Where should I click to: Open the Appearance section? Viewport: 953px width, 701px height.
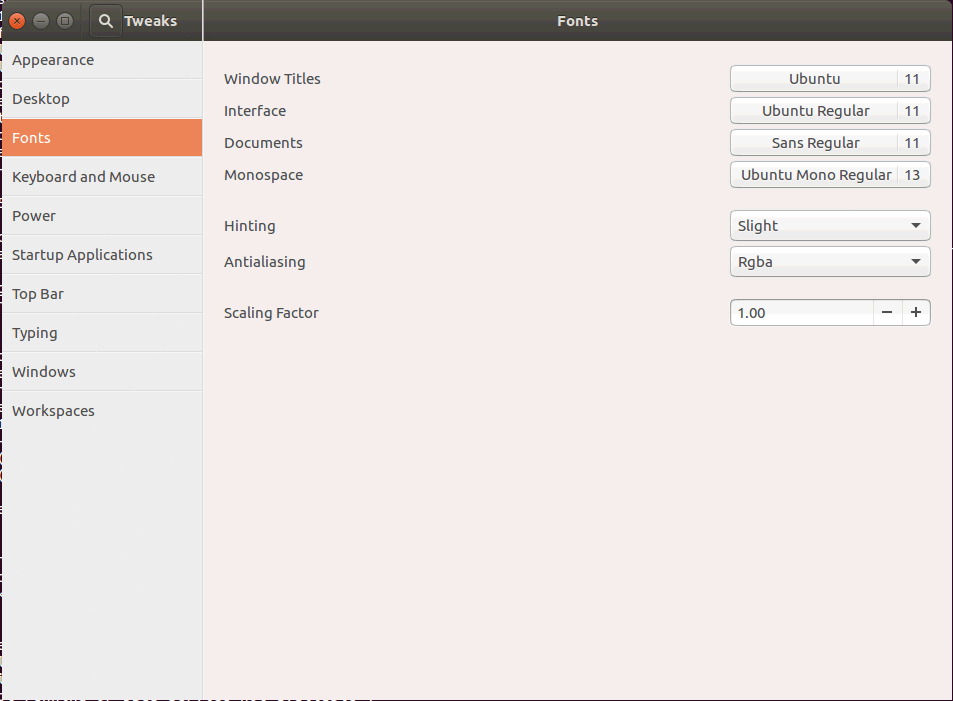click(102, 60)
